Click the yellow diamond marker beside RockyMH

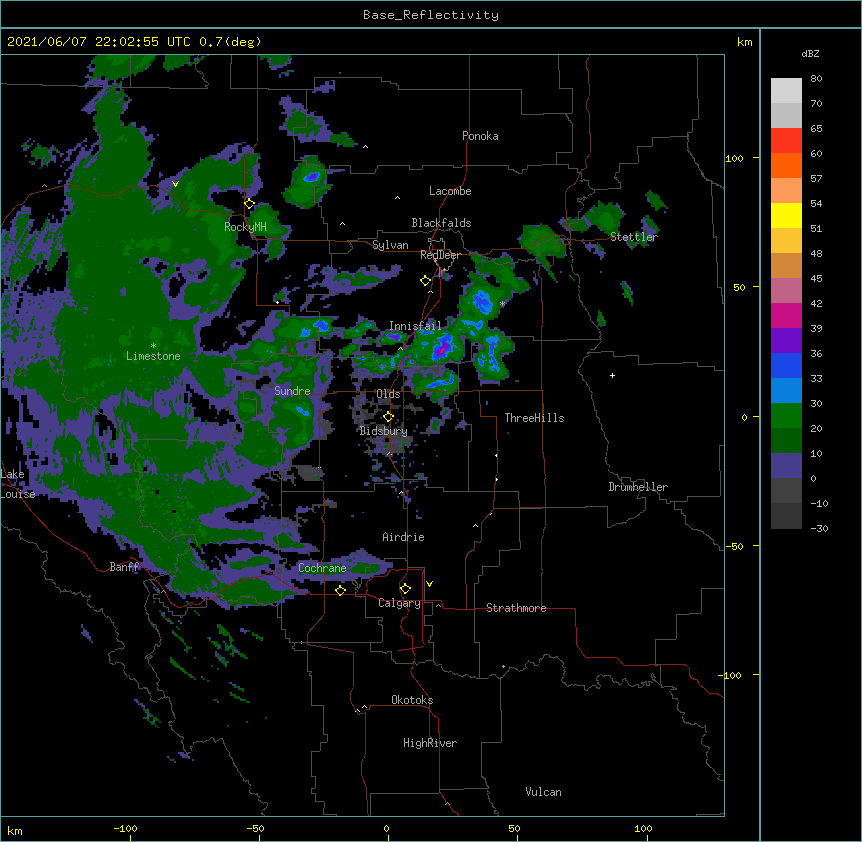pyautogui.click(x=249, y=204)
